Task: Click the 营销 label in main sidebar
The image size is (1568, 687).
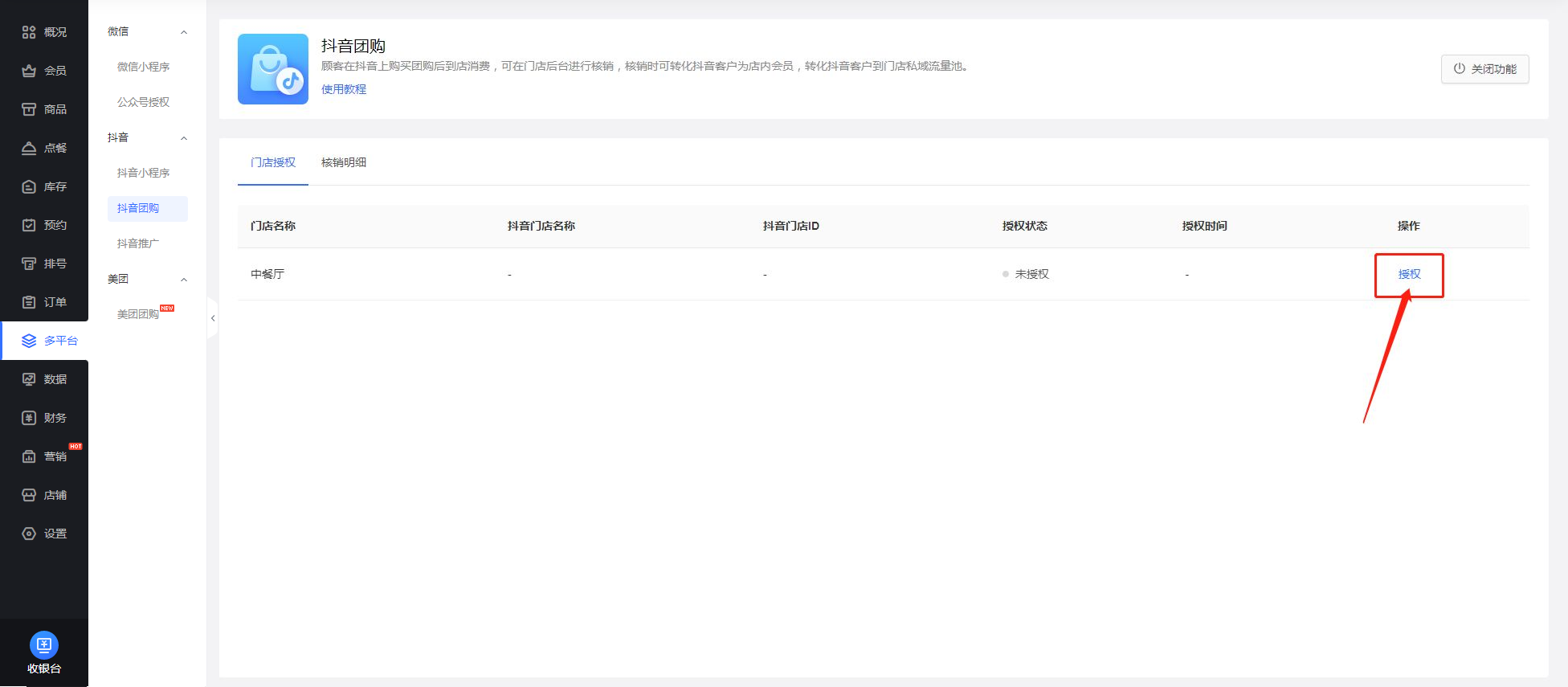Action: coord(55,456)
